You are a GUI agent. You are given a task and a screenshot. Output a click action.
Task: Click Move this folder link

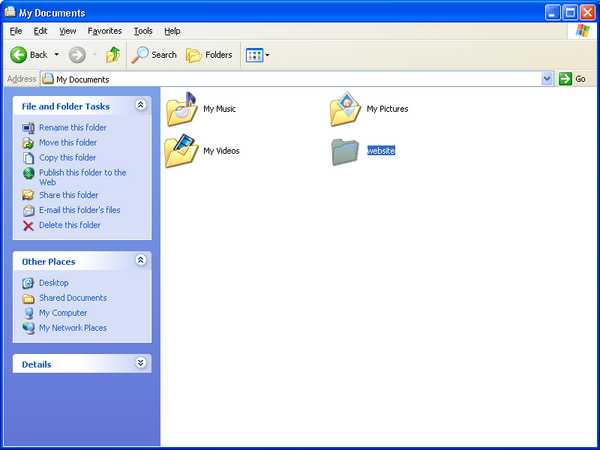(68, 142)
